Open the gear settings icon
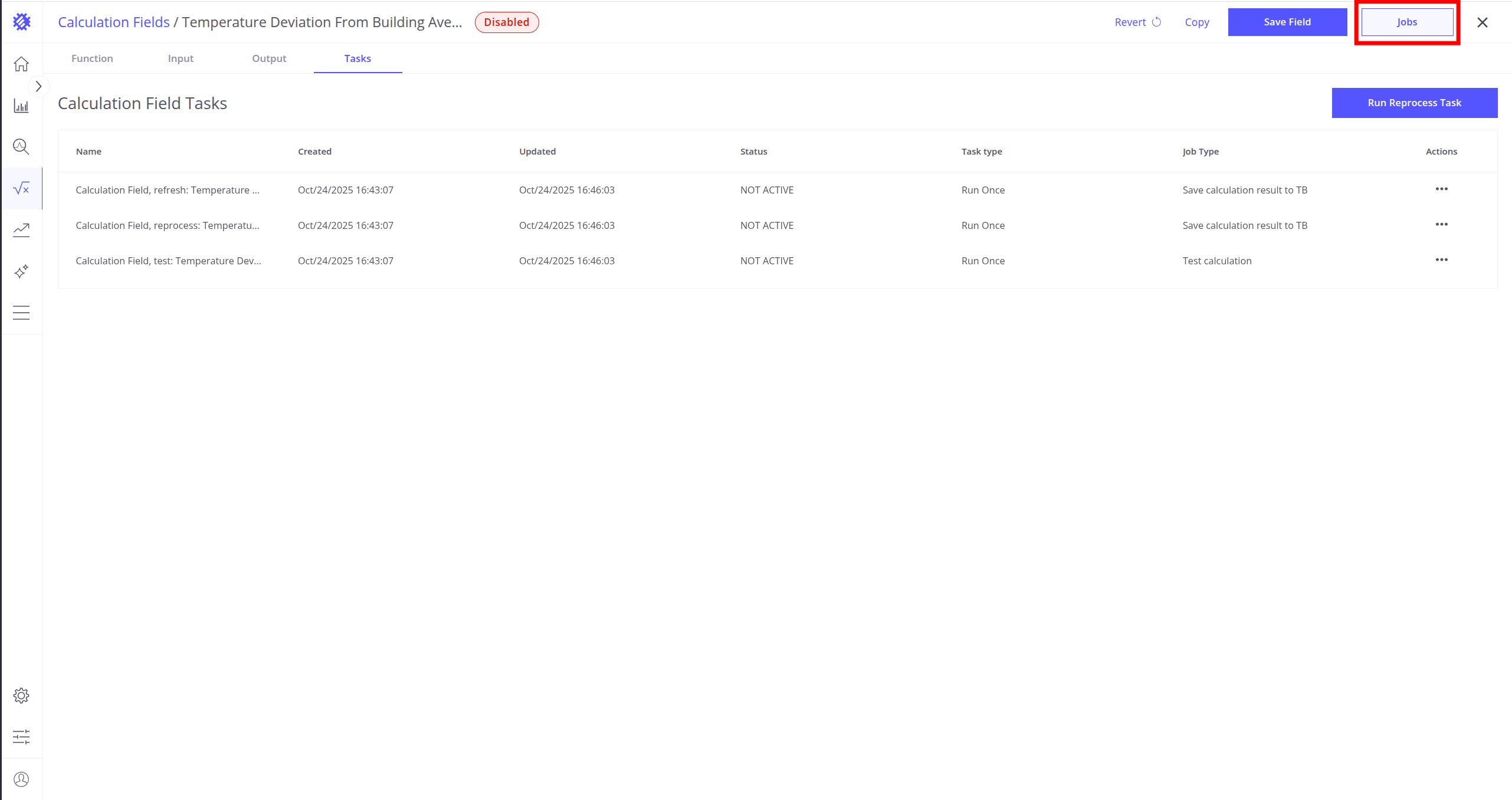This screenshot has width=1512, height=800. tap(21, 696)
